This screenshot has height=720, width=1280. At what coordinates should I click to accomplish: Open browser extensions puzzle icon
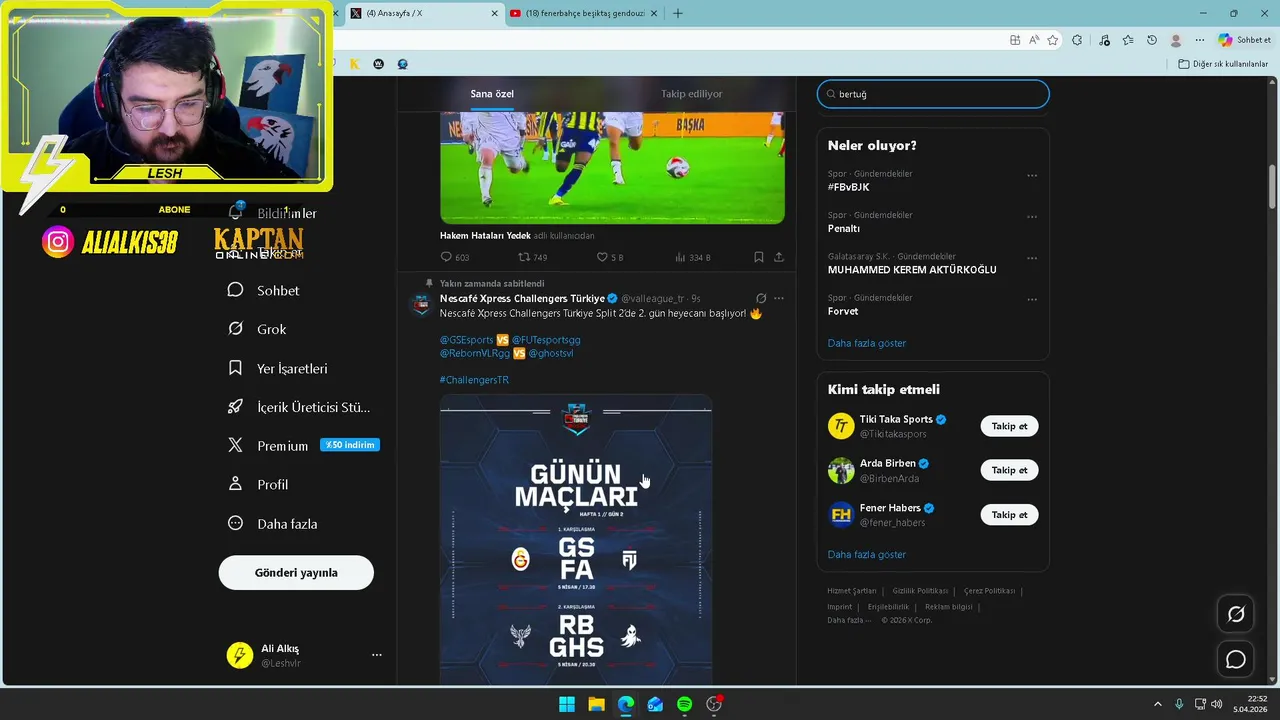pos(1077,40)
